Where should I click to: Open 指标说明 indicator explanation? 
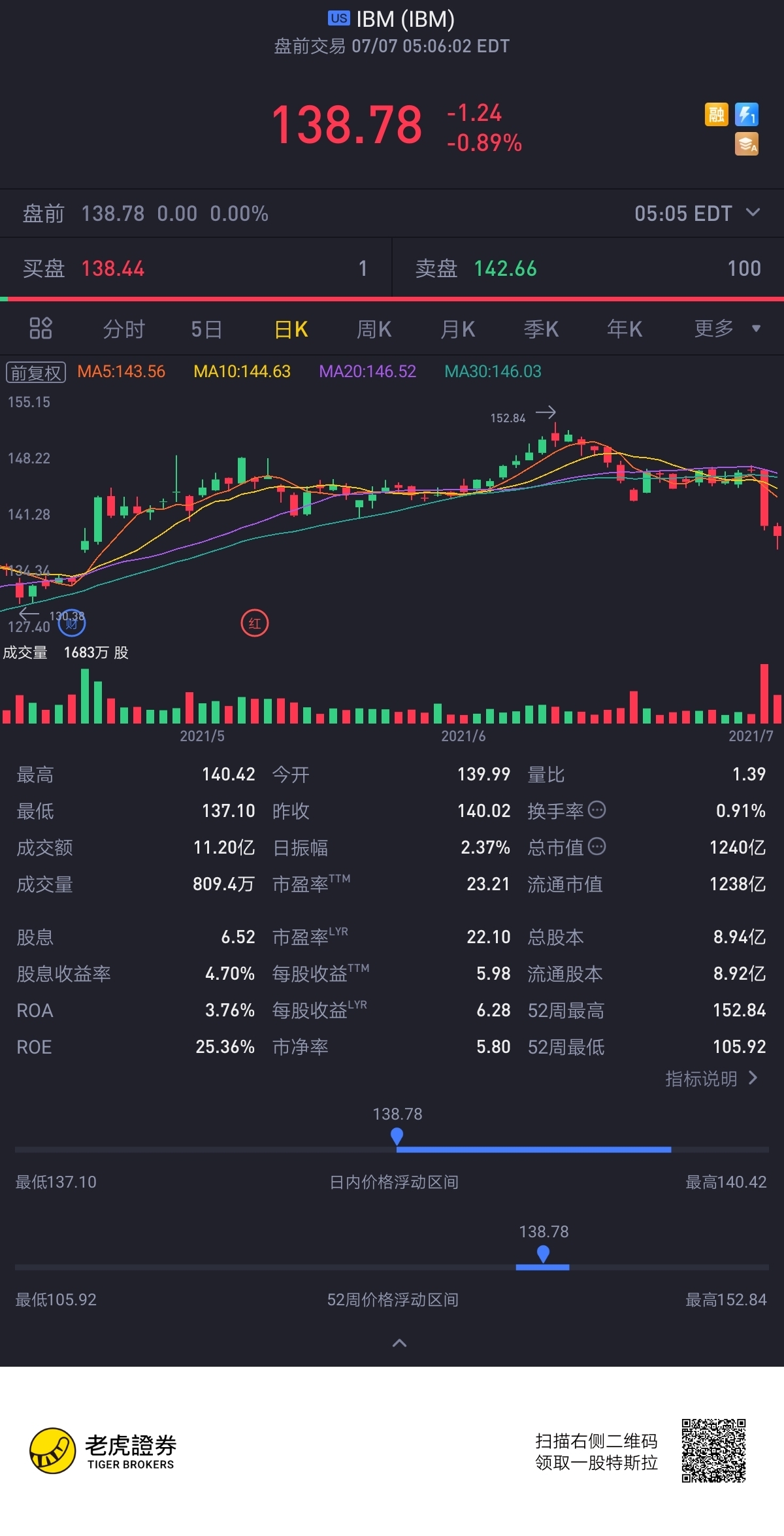[x=711, y=1078]
